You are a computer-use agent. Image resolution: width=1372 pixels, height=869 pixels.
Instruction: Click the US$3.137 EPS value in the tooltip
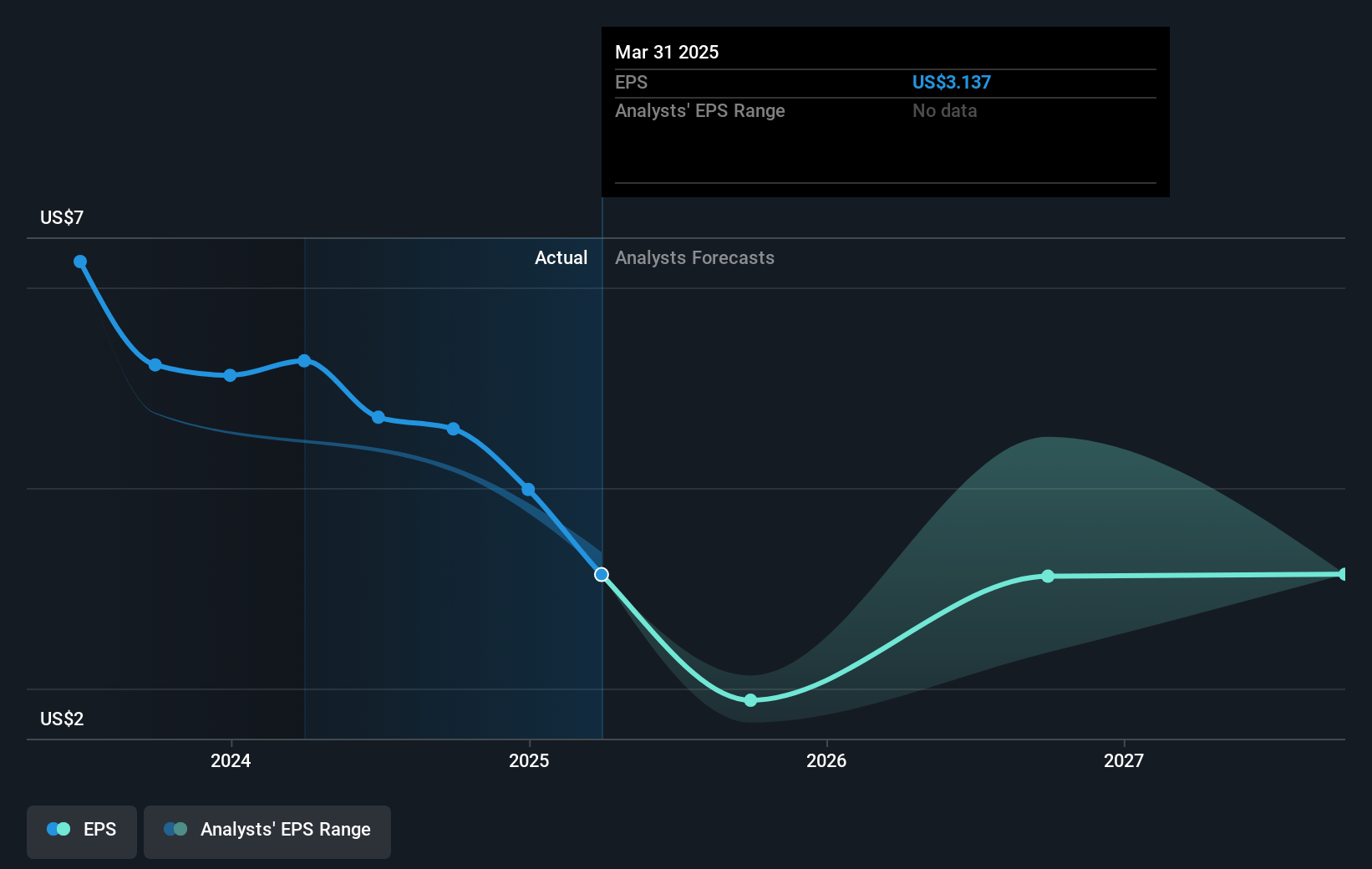[x=952, y=82]
